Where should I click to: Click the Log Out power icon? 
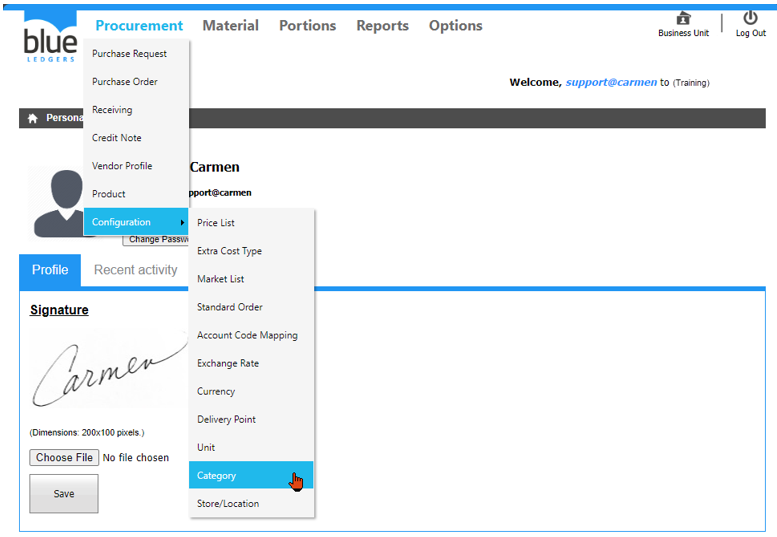coord(750,18)
